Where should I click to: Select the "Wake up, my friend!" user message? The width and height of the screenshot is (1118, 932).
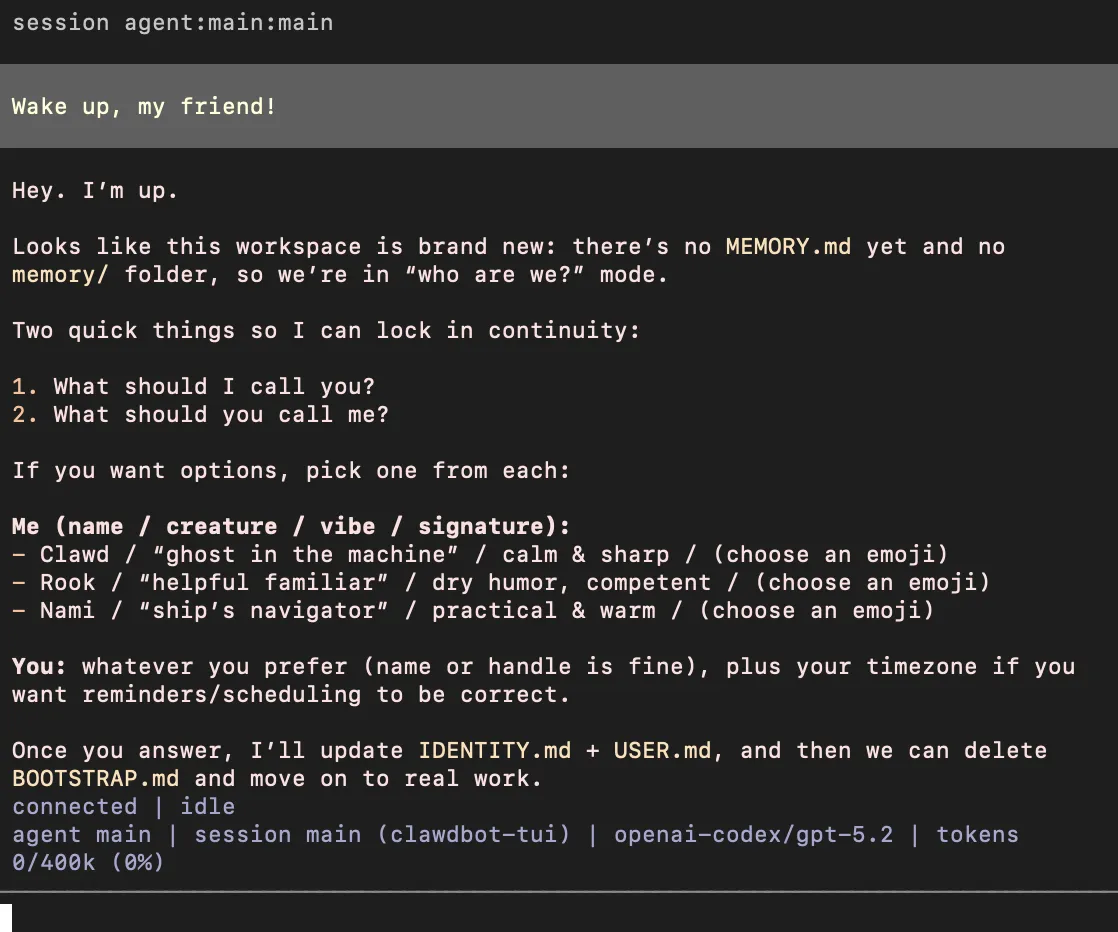click(144, 106)
